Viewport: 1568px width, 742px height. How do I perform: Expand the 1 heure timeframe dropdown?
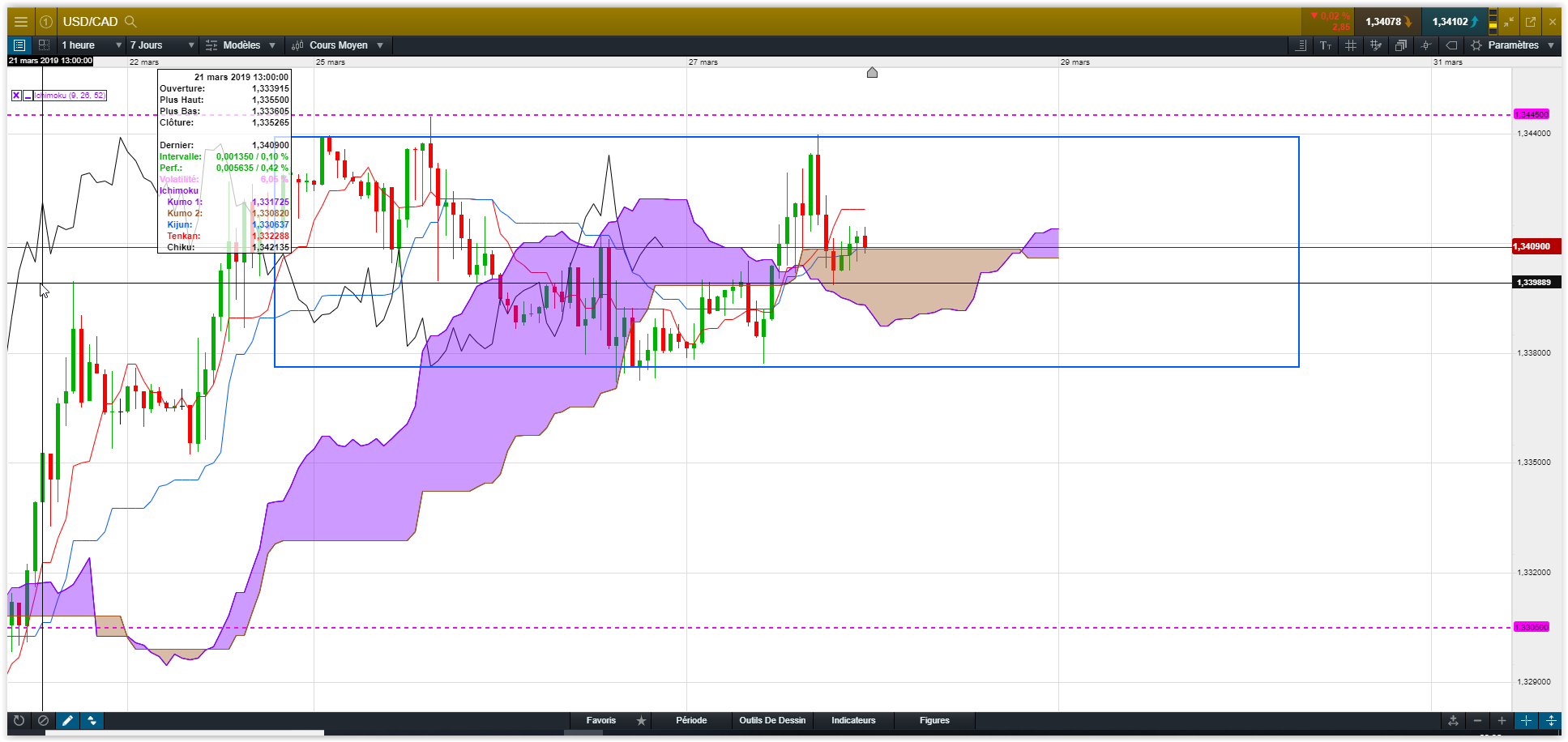coord(91,45)
